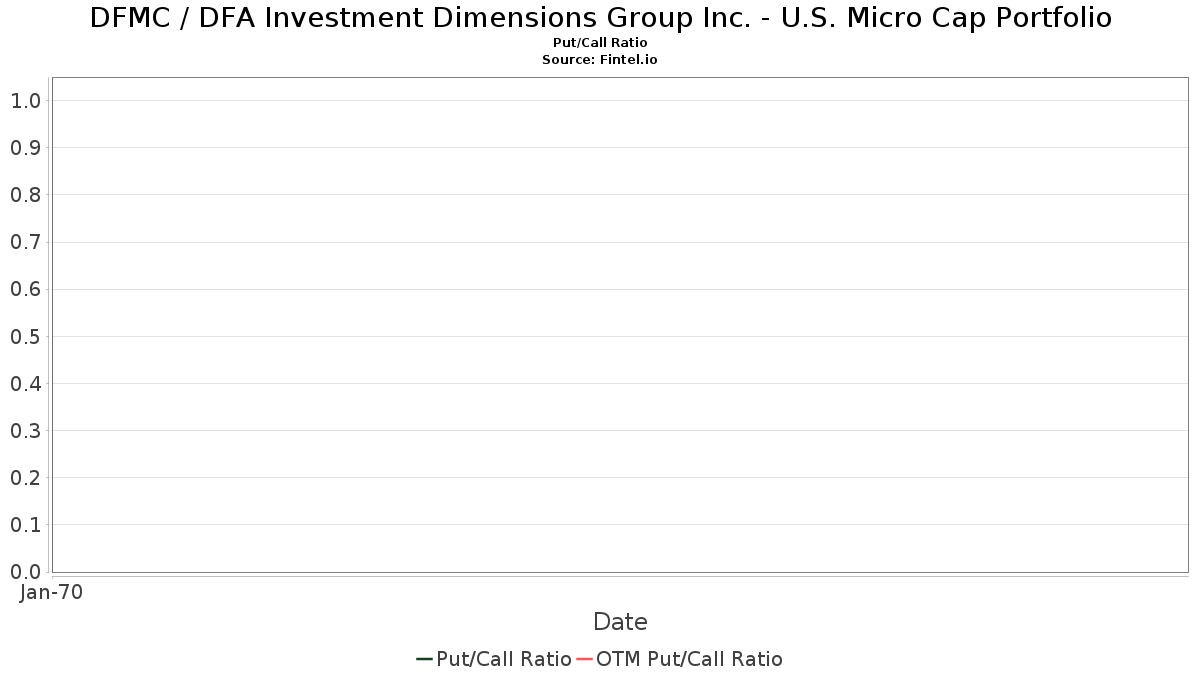This screenshot has width=1200, height=675.
Task: Select the 0.8 y-axis label
Action: coord(25,195)
